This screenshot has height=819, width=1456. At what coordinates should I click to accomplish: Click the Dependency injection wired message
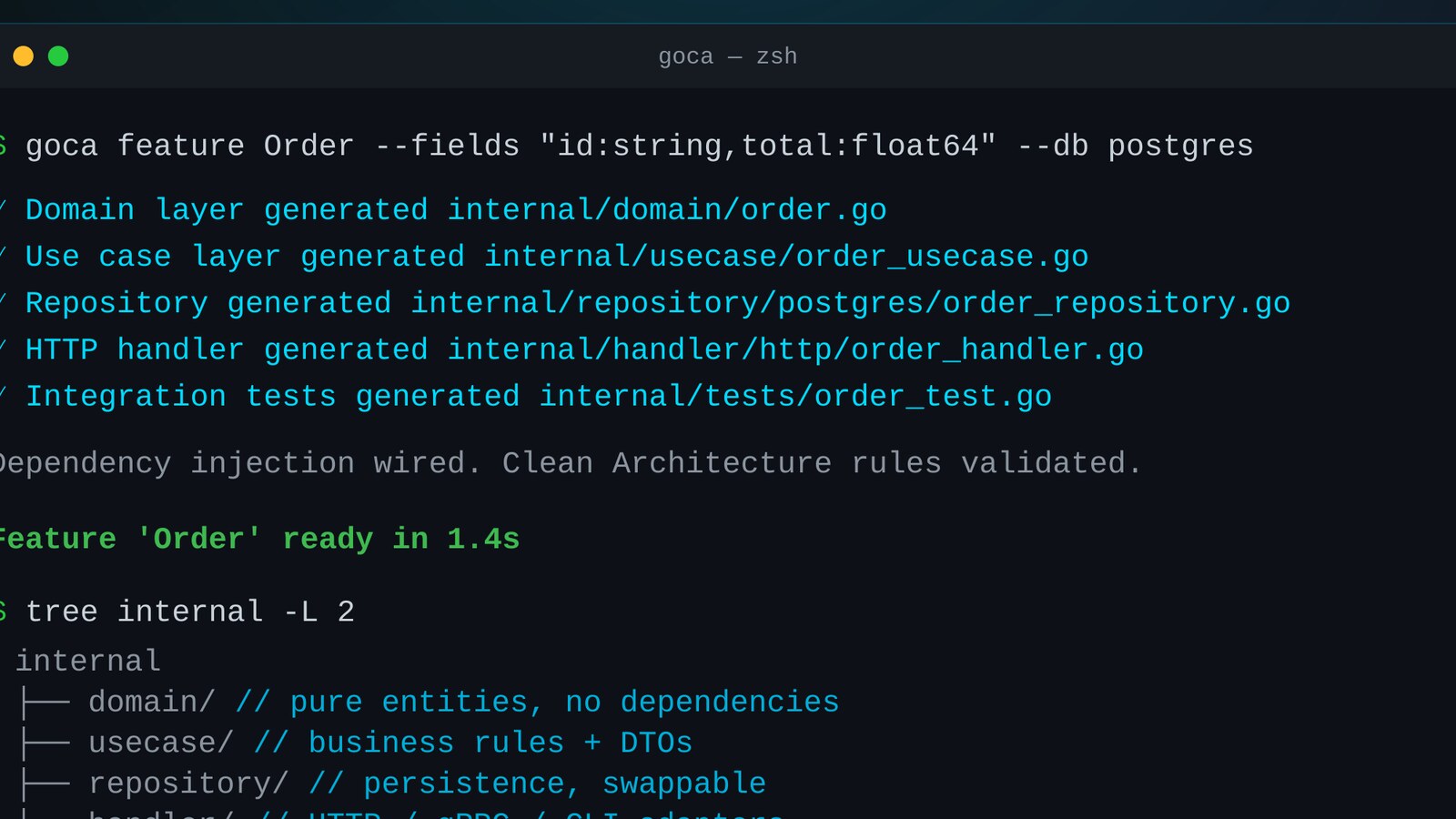pos(571,463)
